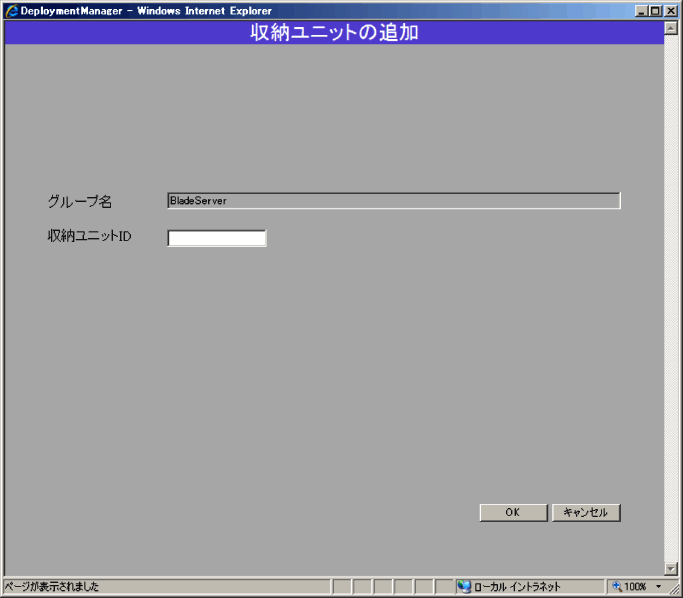The width and height of the screenshot is (683, 598).
Task: Click the 収納ユニットの追加 heading
Action: click(x=335, y=33)
